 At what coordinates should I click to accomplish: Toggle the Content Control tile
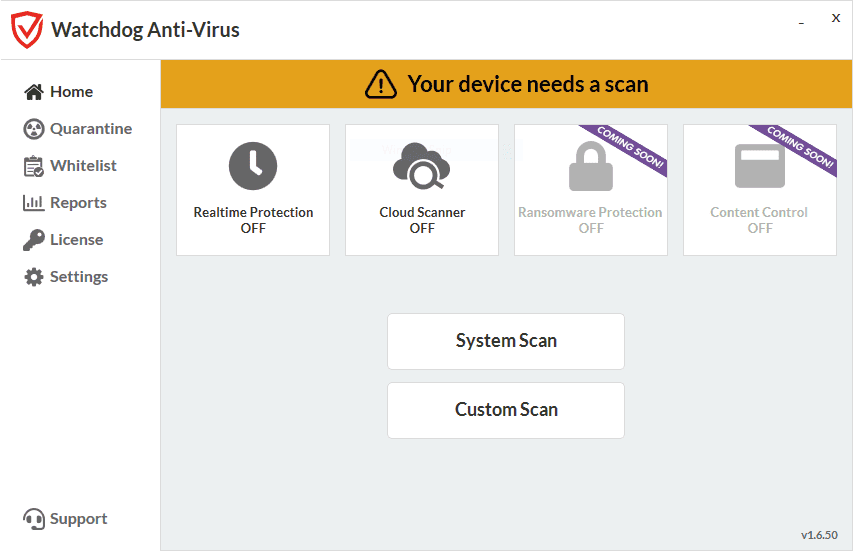(x=760, y=190)
